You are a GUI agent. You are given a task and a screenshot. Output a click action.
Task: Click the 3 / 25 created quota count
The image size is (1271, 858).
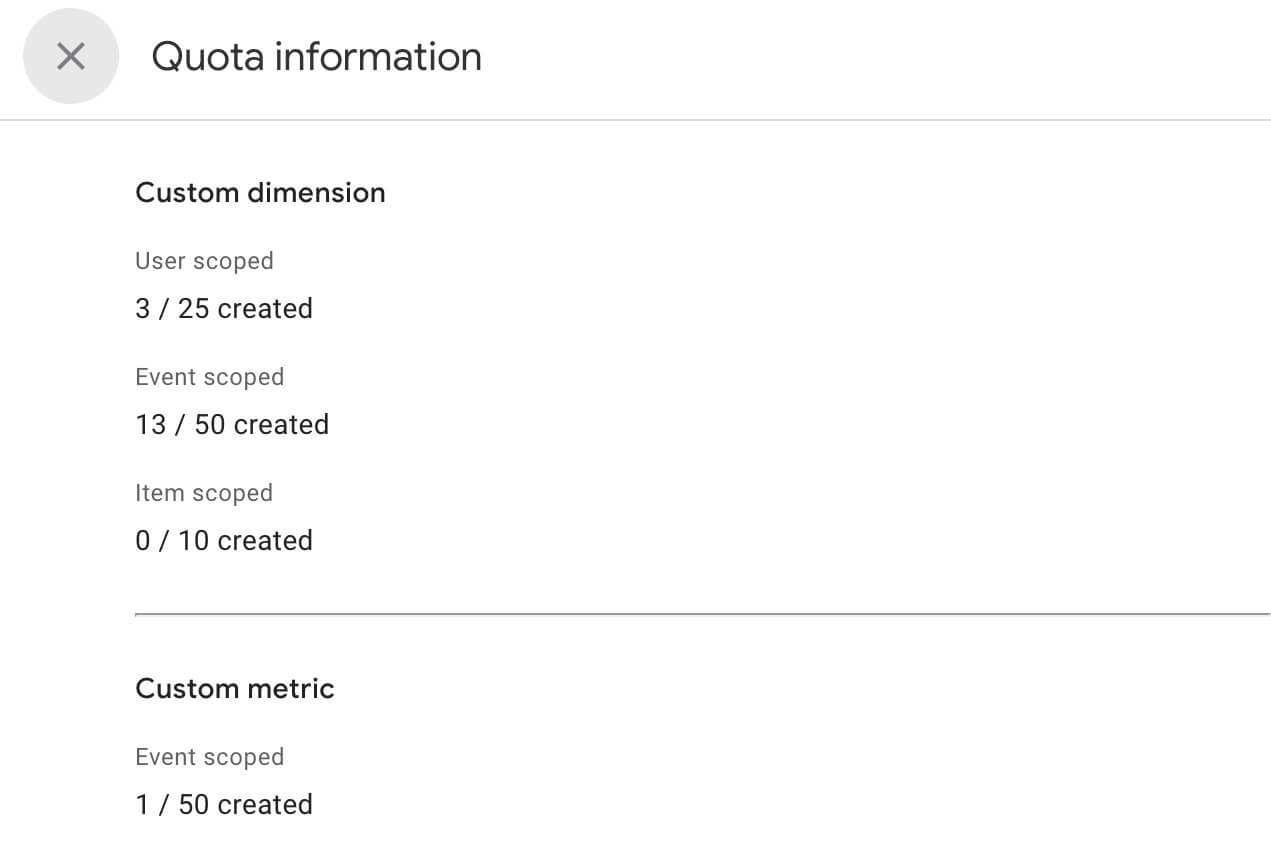click(x=224, y=308)
